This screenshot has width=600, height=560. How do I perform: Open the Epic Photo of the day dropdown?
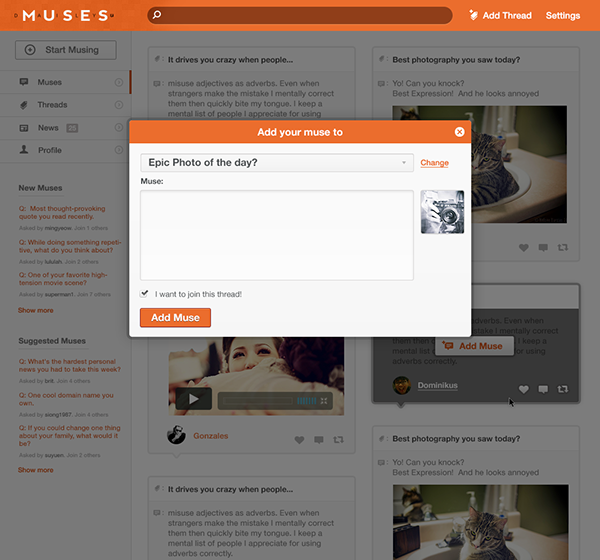pos(277,163)
